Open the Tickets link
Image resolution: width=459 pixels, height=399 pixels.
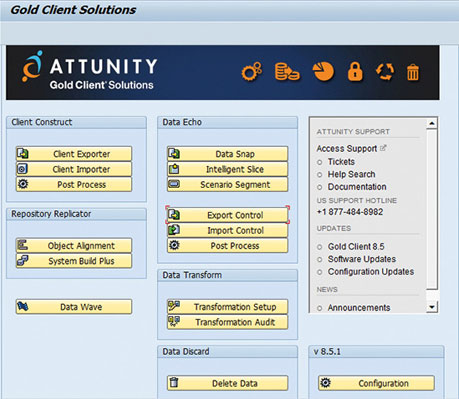point(341,162)
